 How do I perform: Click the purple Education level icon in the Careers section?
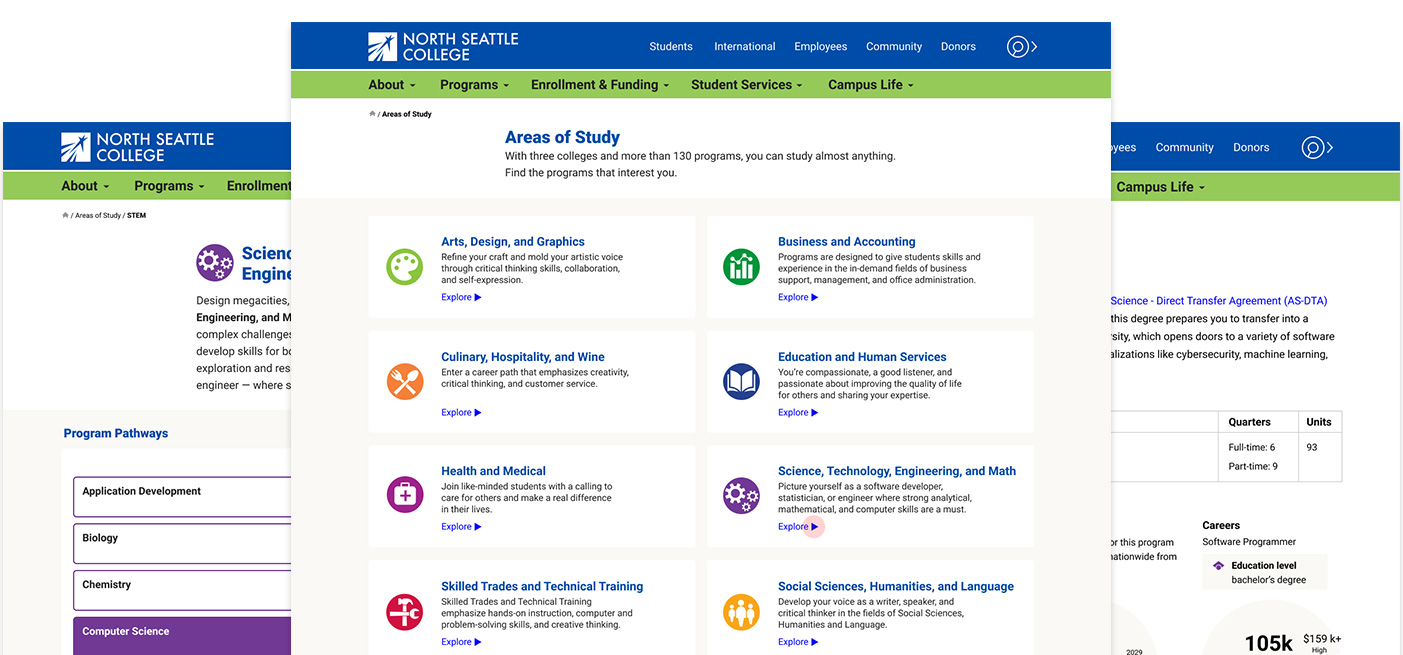coord(1218,566)
